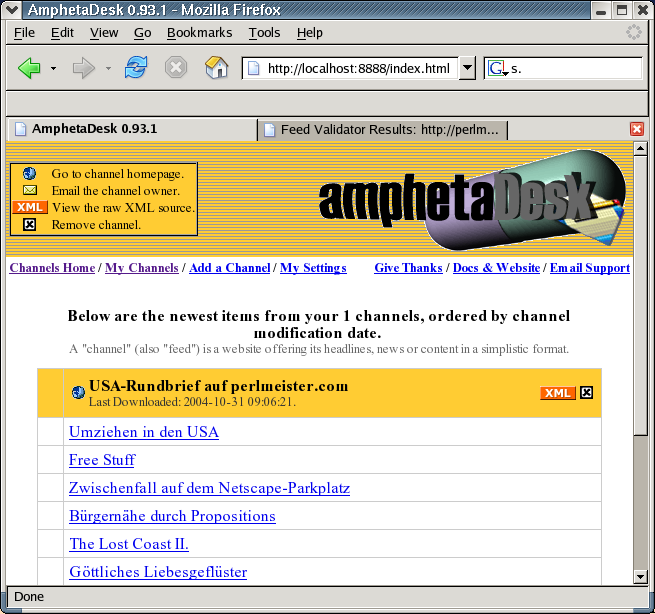
Task: Open the window menu in the title bar
Action: (11, 9)
